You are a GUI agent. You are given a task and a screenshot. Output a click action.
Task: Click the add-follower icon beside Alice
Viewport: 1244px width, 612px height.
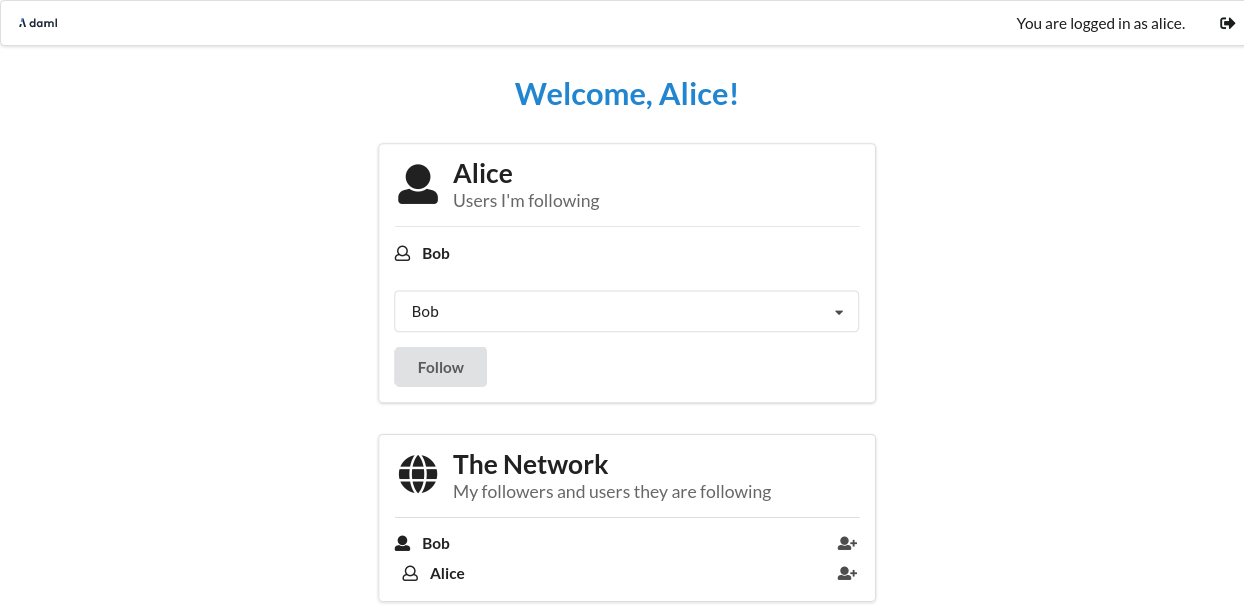pyautogui.click(x=847, y=573)
